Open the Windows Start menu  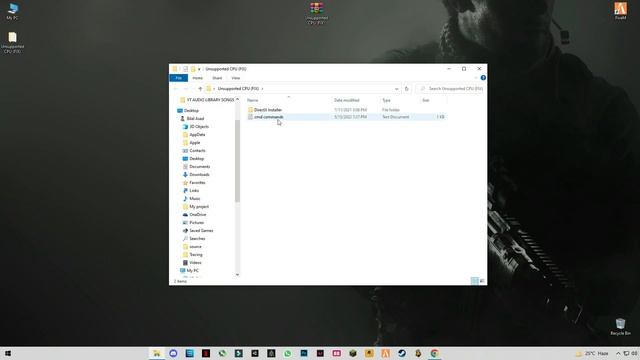pos(7,353)
